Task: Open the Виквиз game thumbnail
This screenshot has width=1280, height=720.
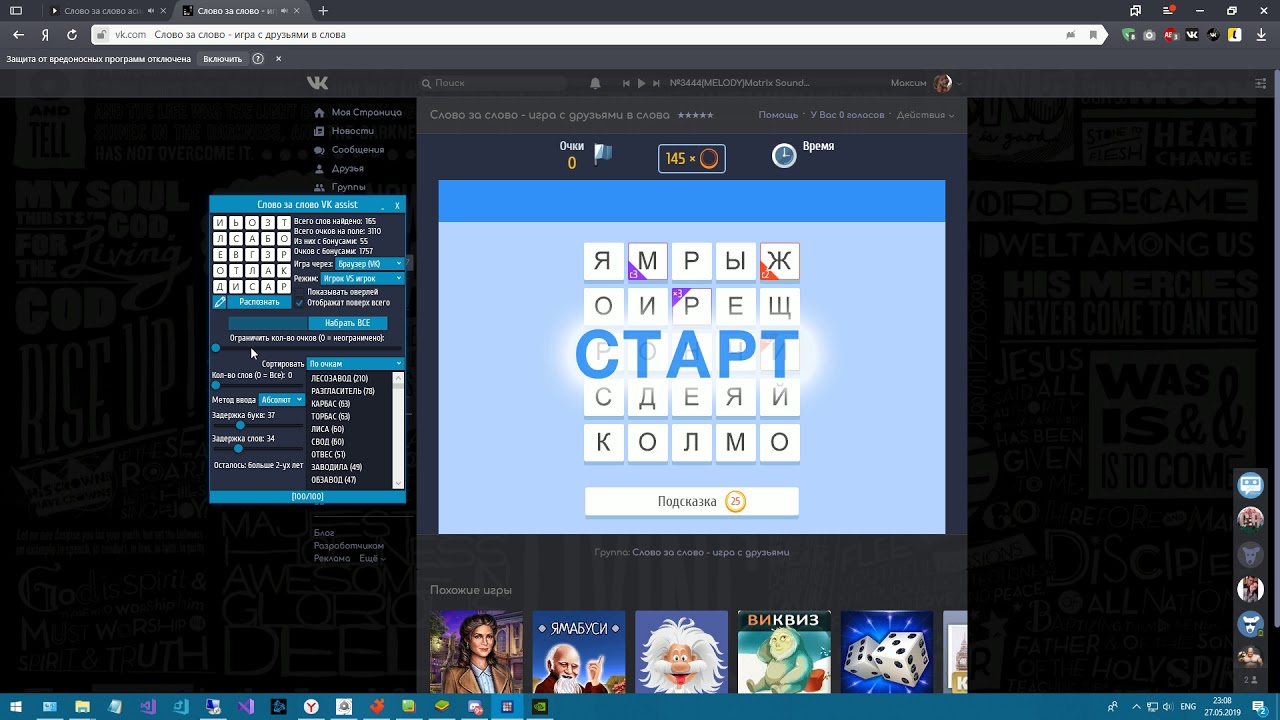Action: click(784, 652)
